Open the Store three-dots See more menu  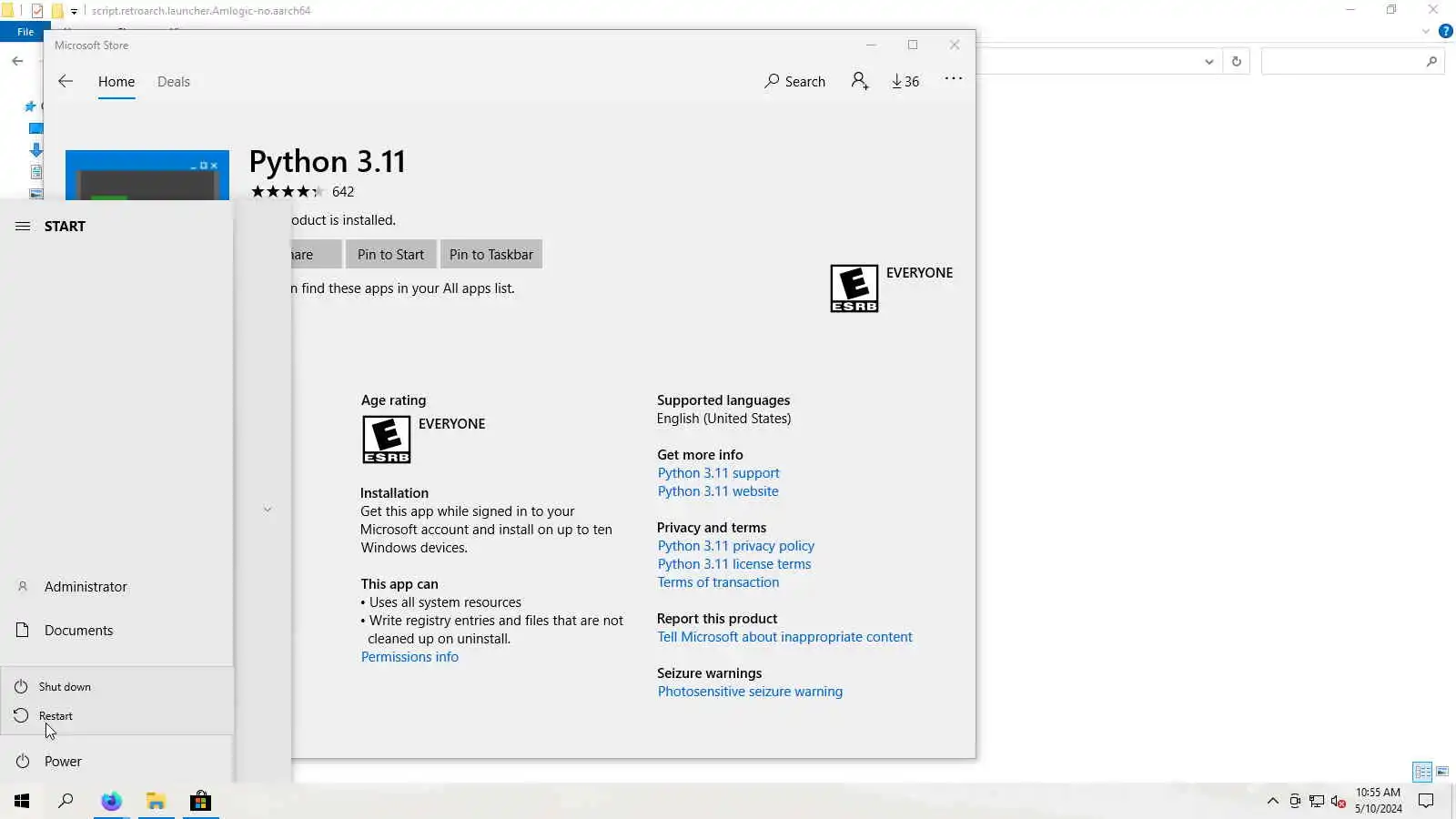(x=954, y=79)
